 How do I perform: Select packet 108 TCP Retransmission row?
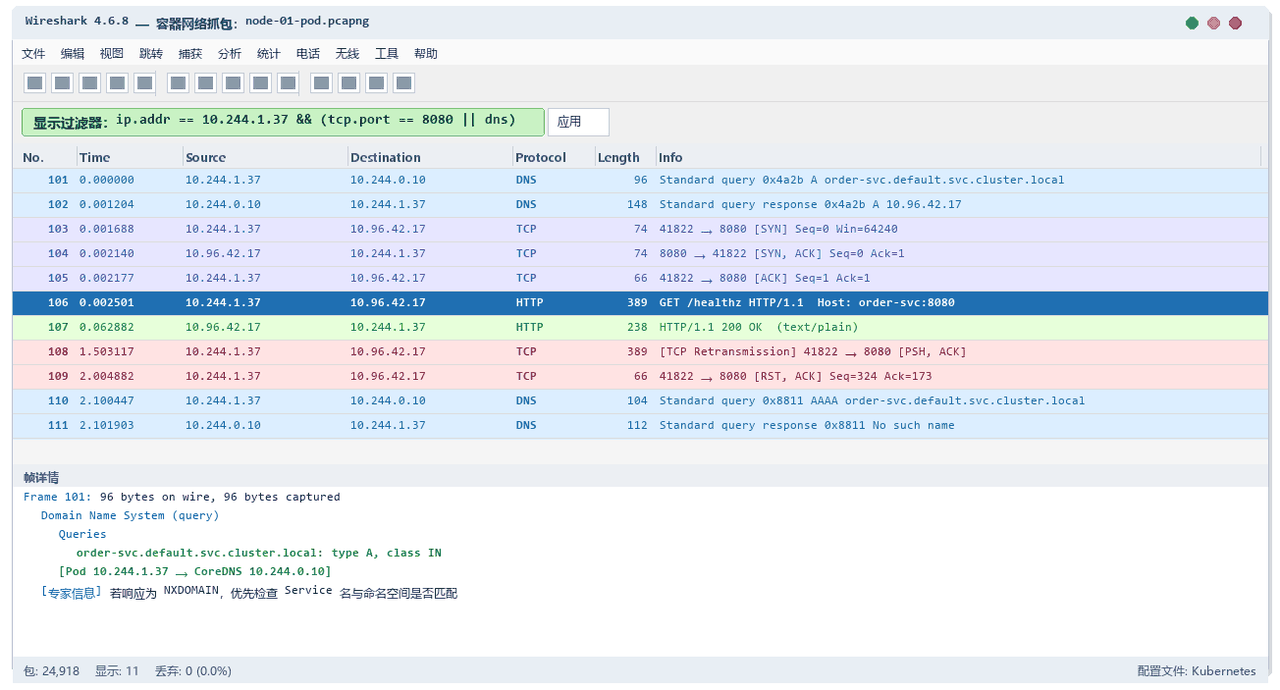coord(640,351)
